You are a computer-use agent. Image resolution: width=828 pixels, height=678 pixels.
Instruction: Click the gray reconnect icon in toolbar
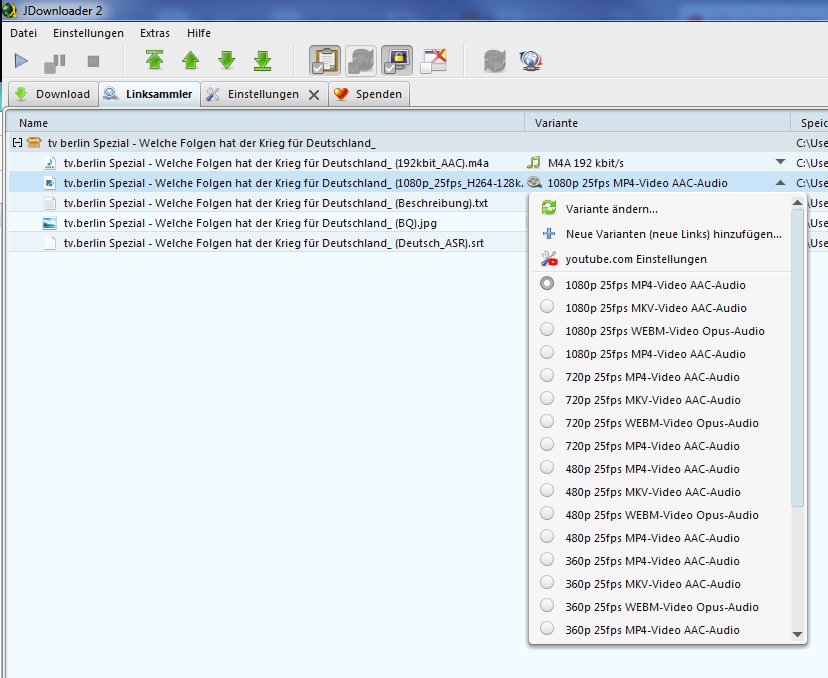pyautogui.click(x=495, y=61)
